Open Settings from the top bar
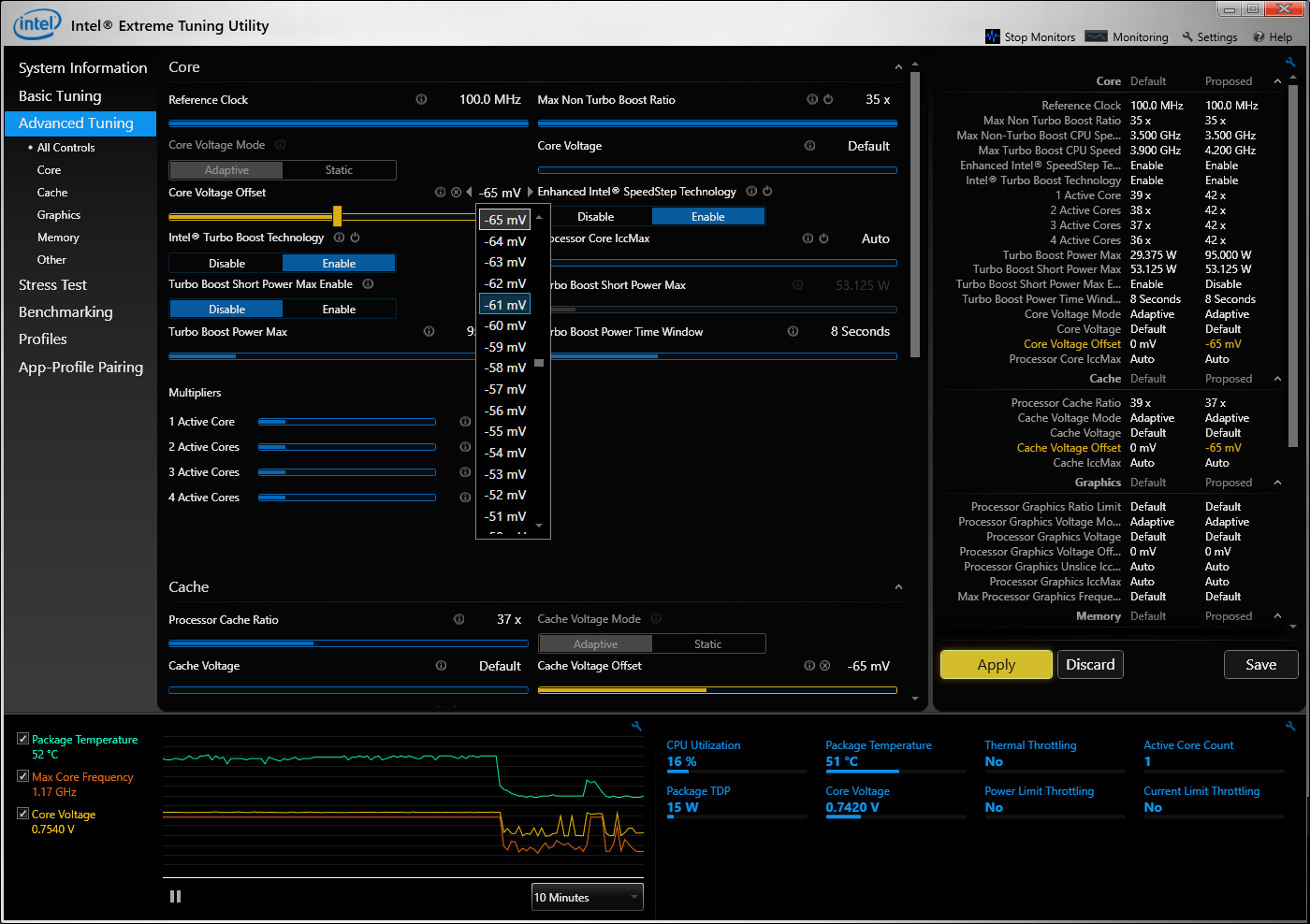 pos(1210,36)
